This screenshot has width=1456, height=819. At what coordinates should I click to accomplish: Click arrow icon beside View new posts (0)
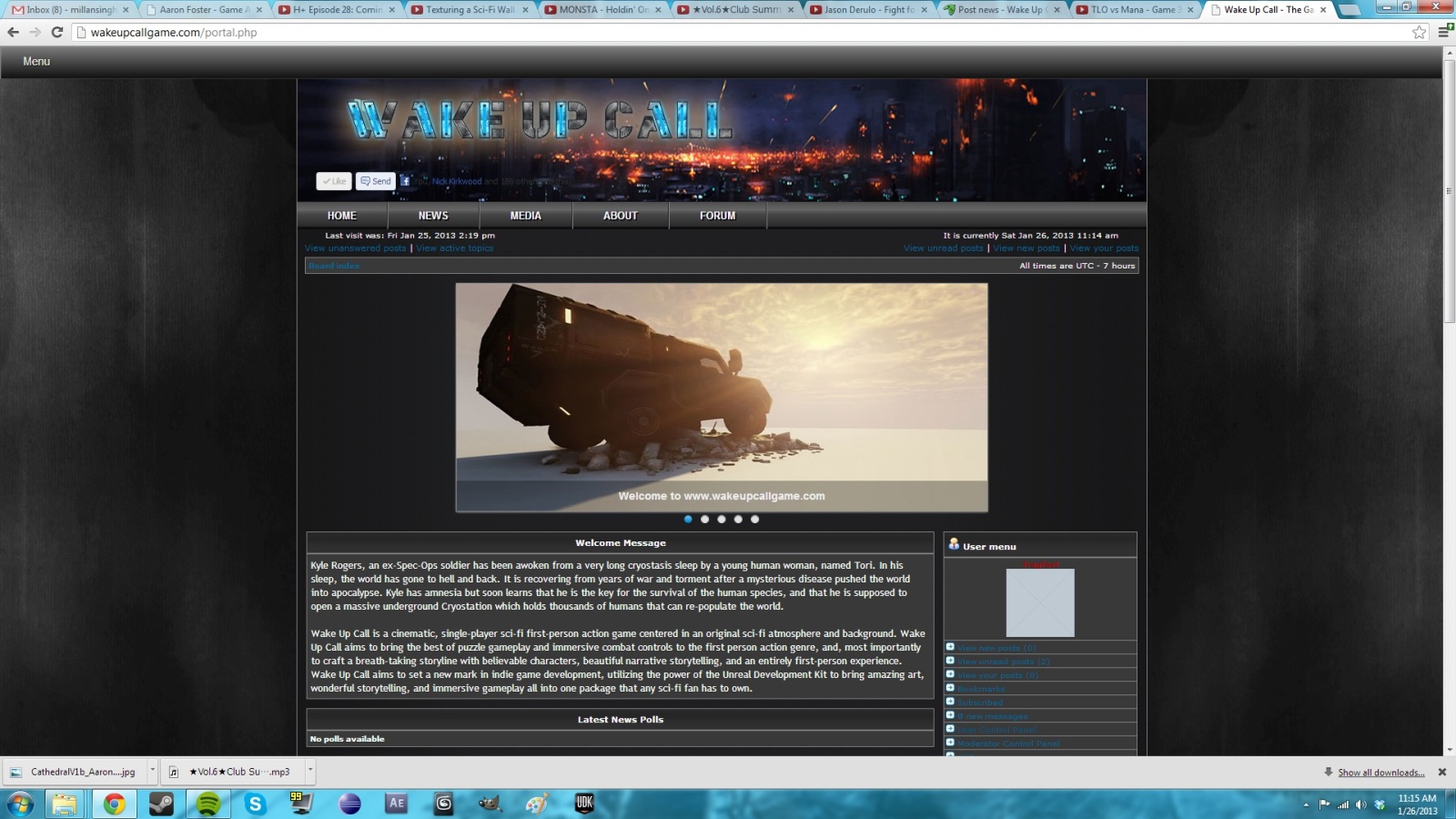pyautogui.click(x=950, y=647)
